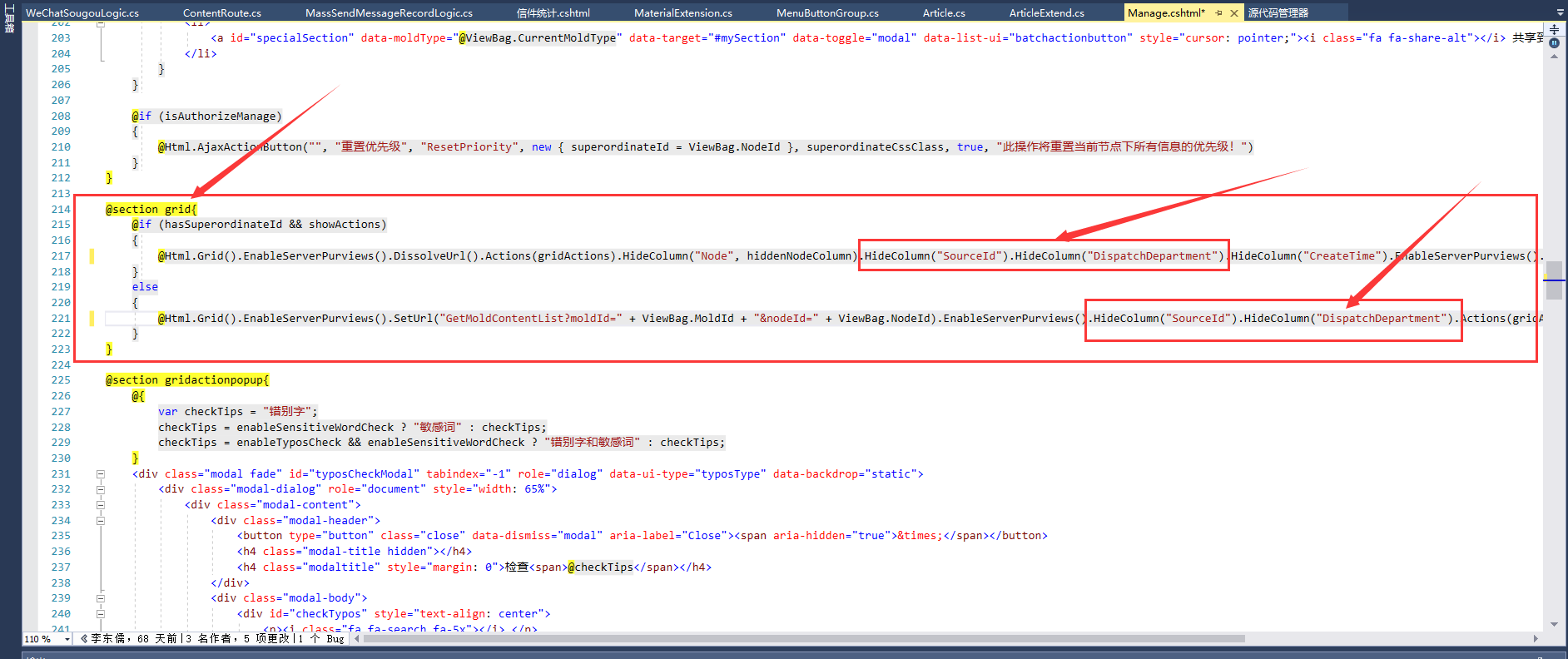Click the CodeLens double-chevron author icon
The image size is (1568, 659).
coord(84,639)
